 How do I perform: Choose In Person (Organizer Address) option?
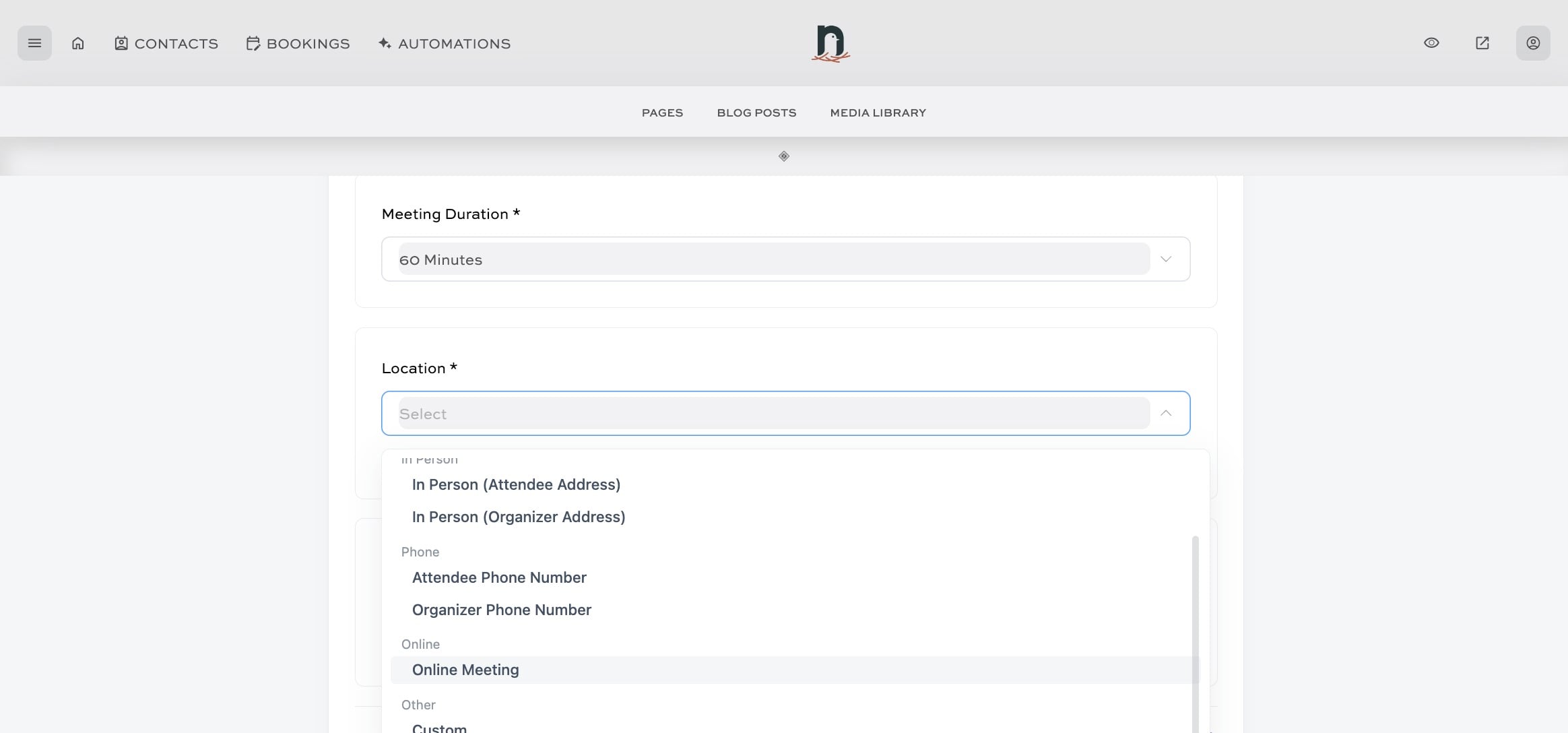coord(519,517)
